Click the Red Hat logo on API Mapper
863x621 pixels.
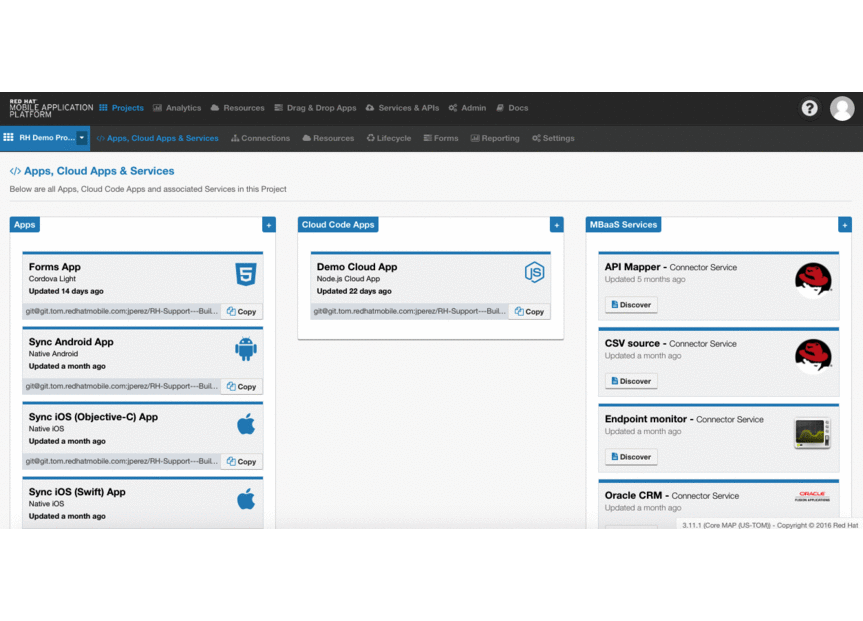click(813, 280)
